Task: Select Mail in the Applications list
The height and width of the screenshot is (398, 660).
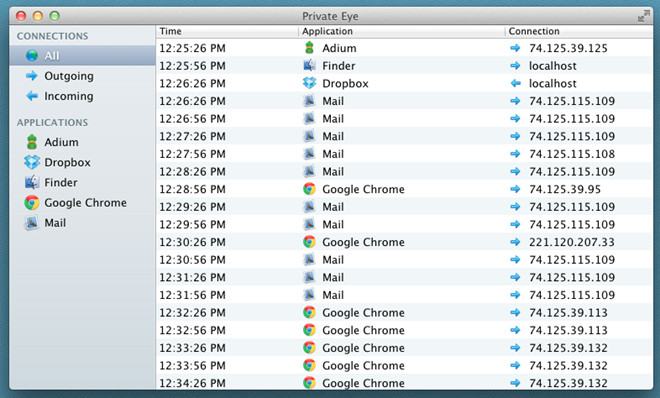Action: coord(82,223)
